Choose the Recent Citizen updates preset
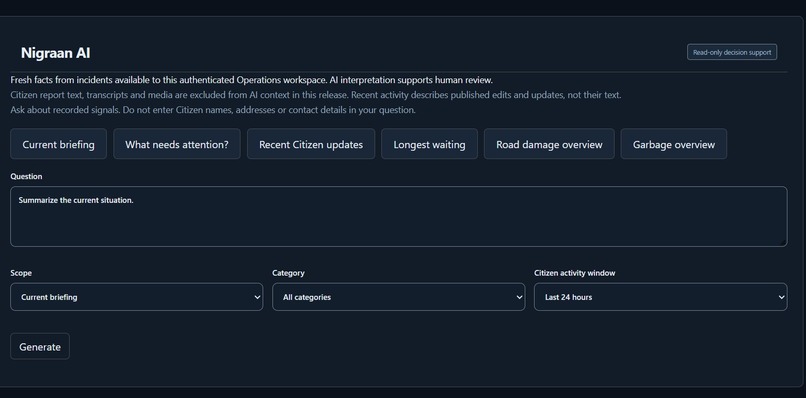 (x=311, y=144)
